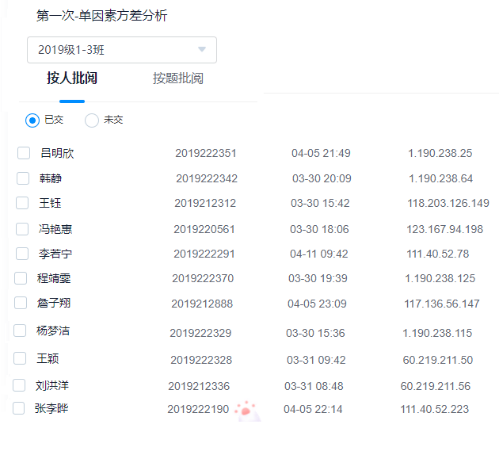Check the box beside 杨梦洁

[19, 331]
